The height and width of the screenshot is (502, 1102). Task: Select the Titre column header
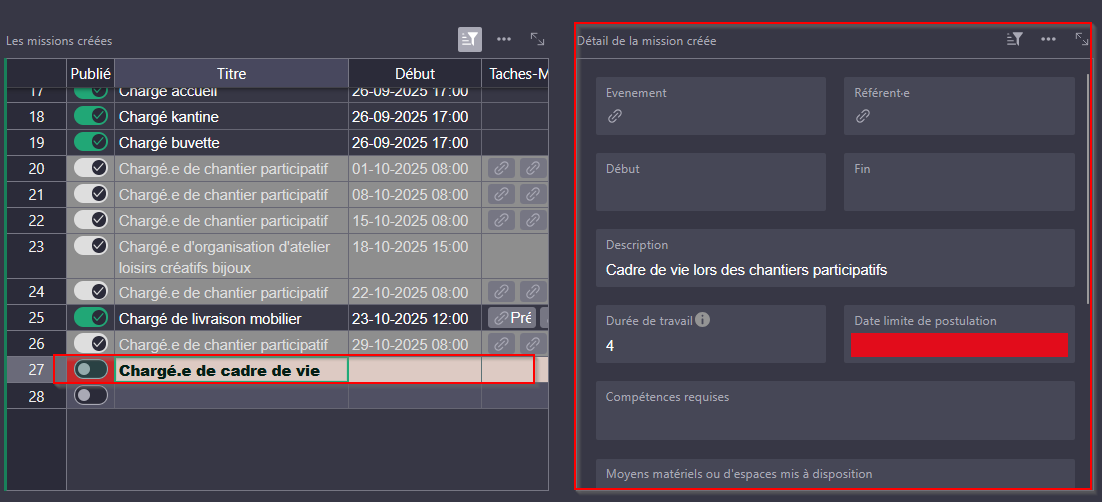click(231, 73)
